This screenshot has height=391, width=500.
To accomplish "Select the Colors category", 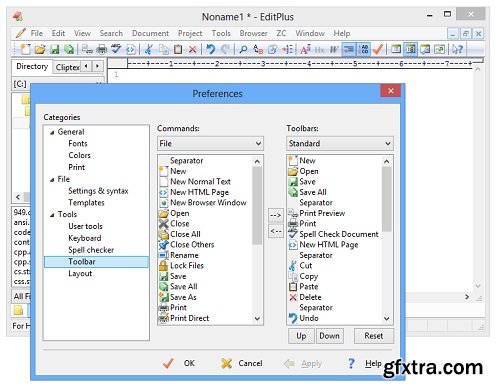I will (x=79, y=155).
